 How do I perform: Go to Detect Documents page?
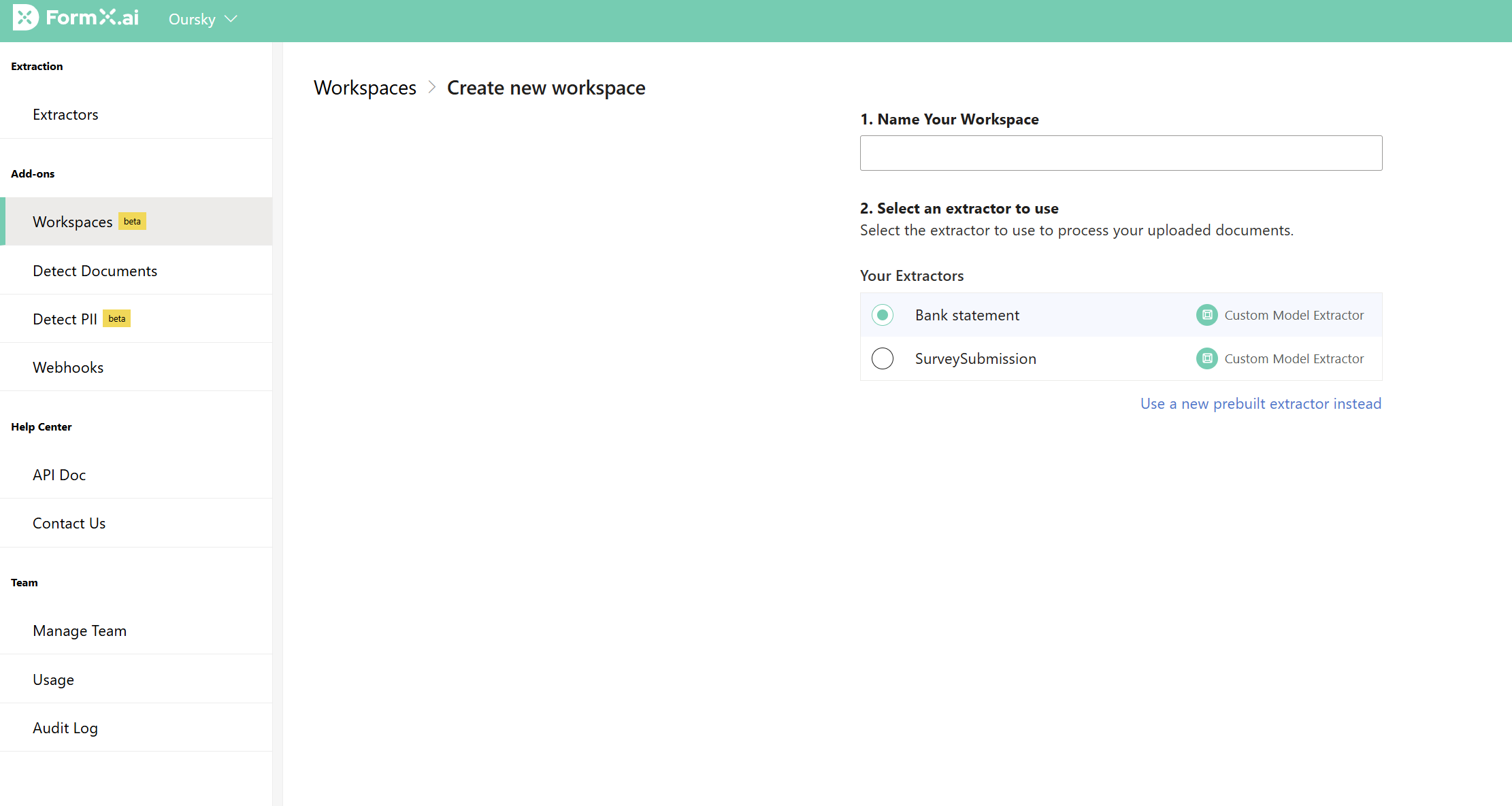95,271
